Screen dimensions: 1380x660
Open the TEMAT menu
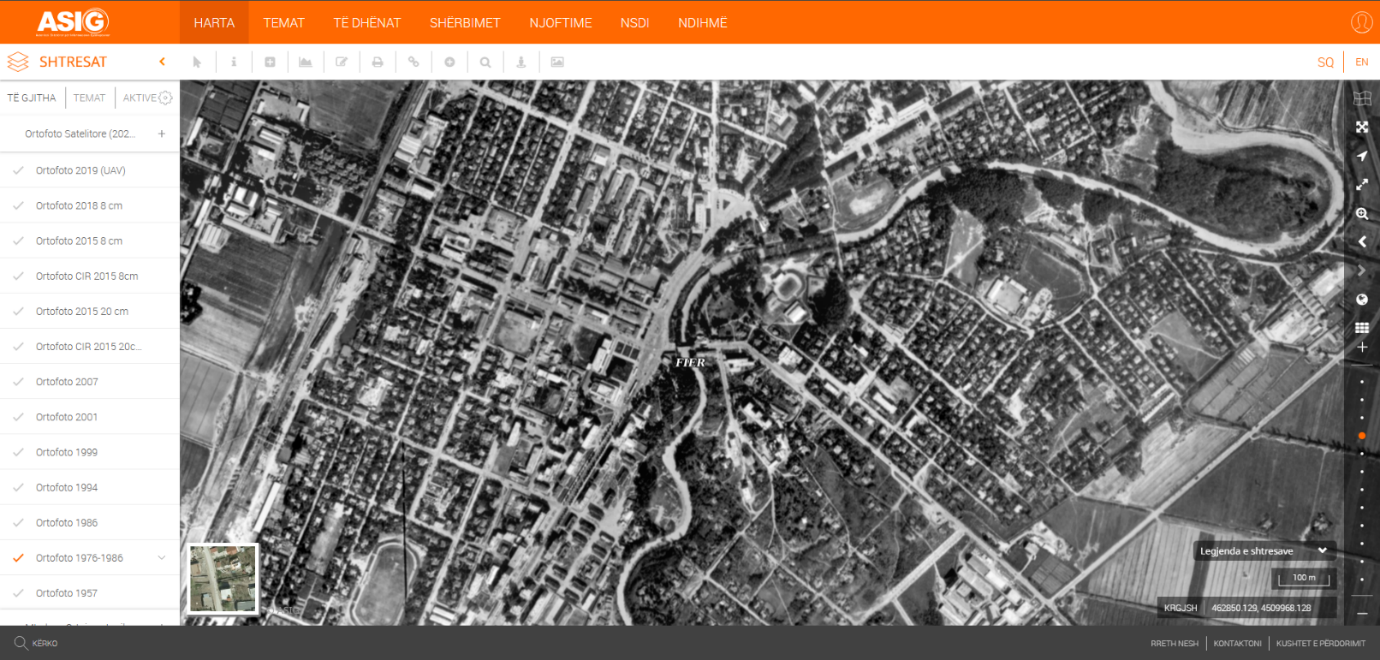pyautogui.click(x=284, y=22)
